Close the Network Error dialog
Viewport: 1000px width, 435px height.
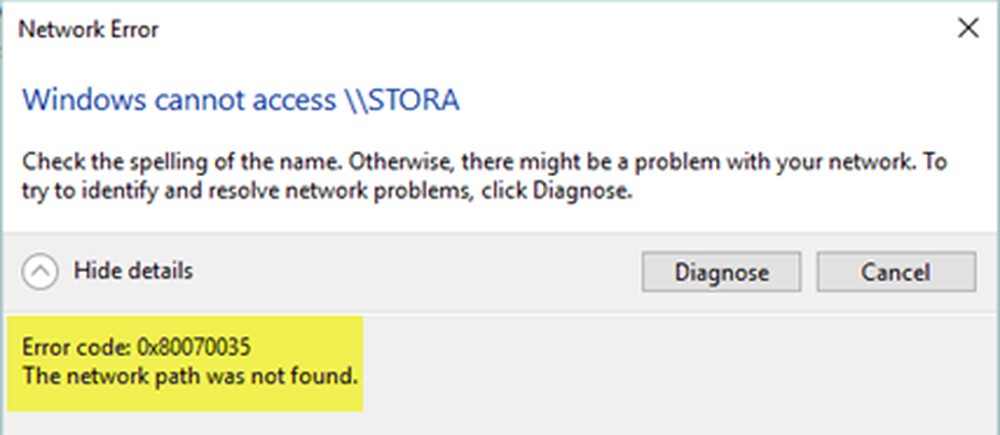[967, 29]
